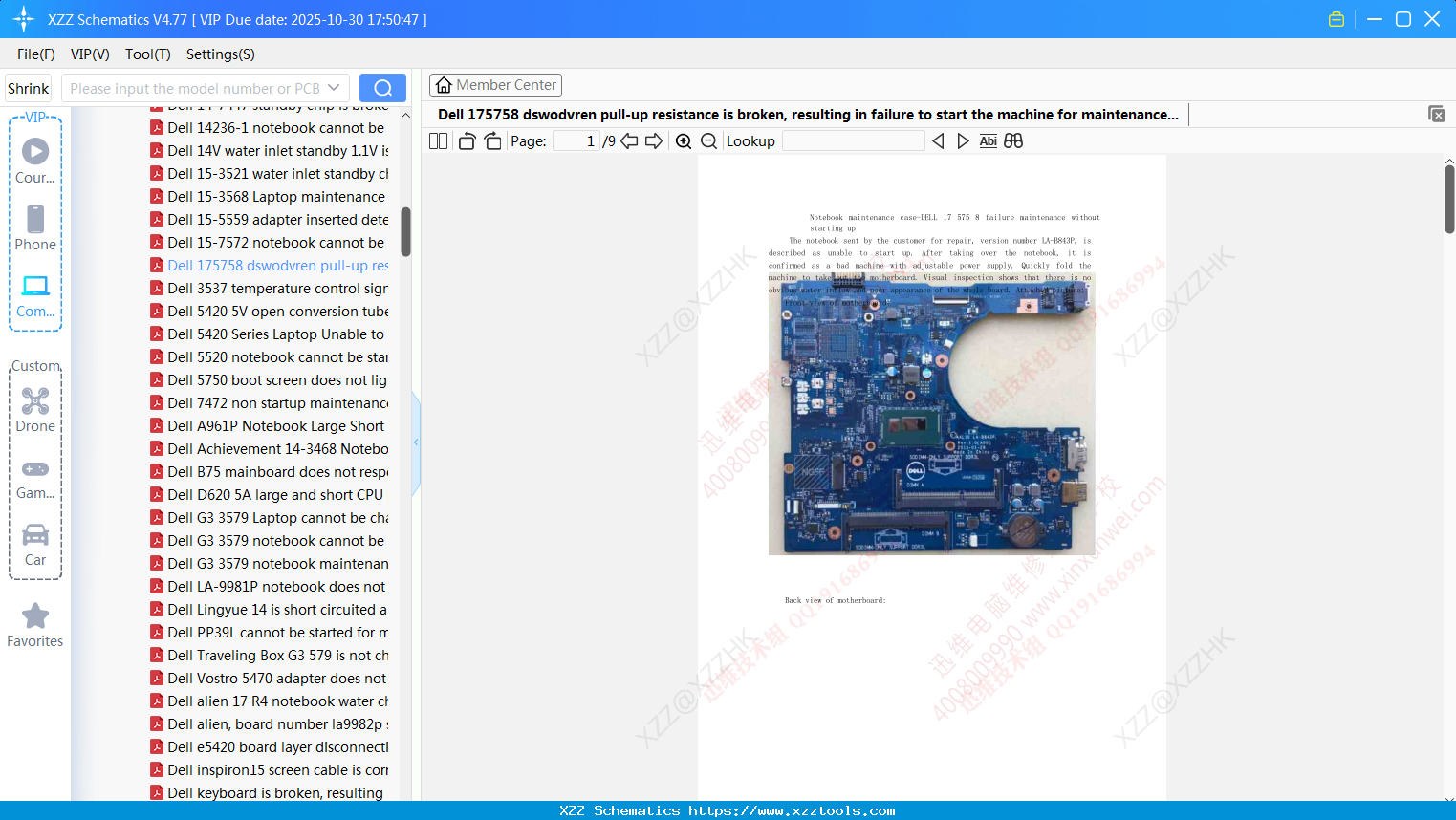Image resolution: width=1456 pixels, height=820 pixels.
Task: Open the Favorites star
Action: 35,625
